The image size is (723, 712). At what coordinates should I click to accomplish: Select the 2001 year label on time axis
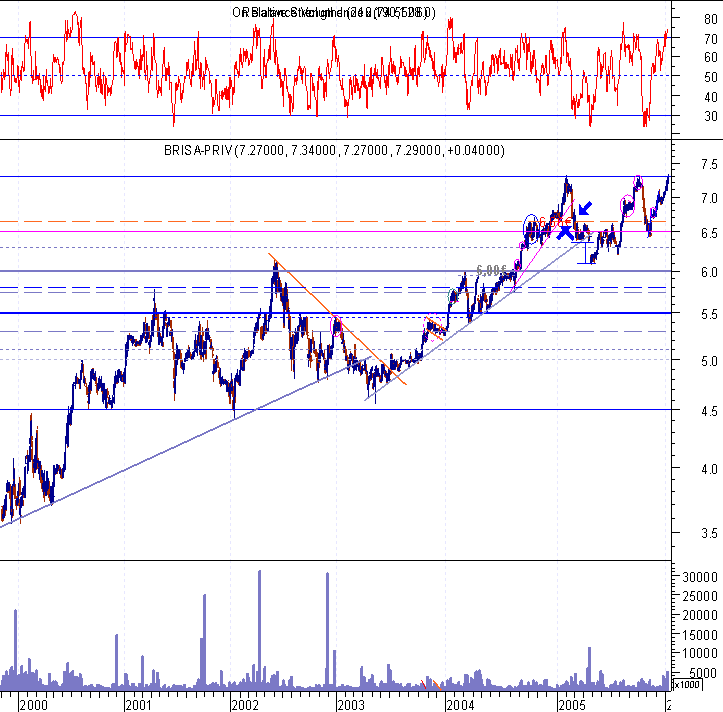(x=139, y=705)
